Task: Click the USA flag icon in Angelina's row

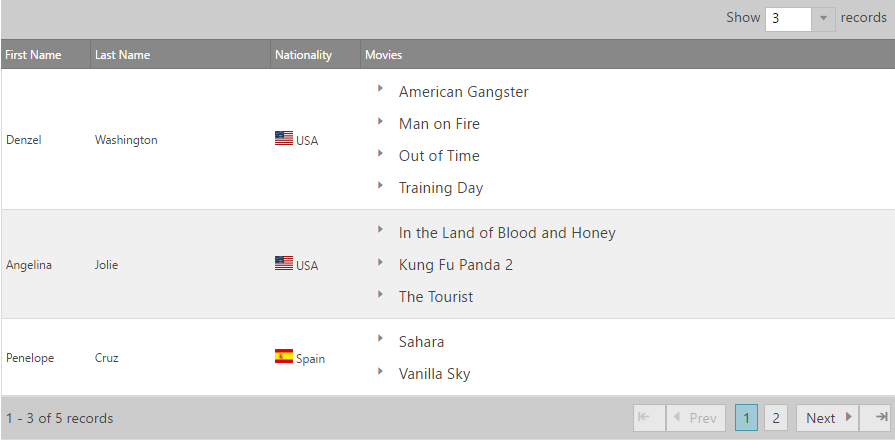Action: pos(284,264)
